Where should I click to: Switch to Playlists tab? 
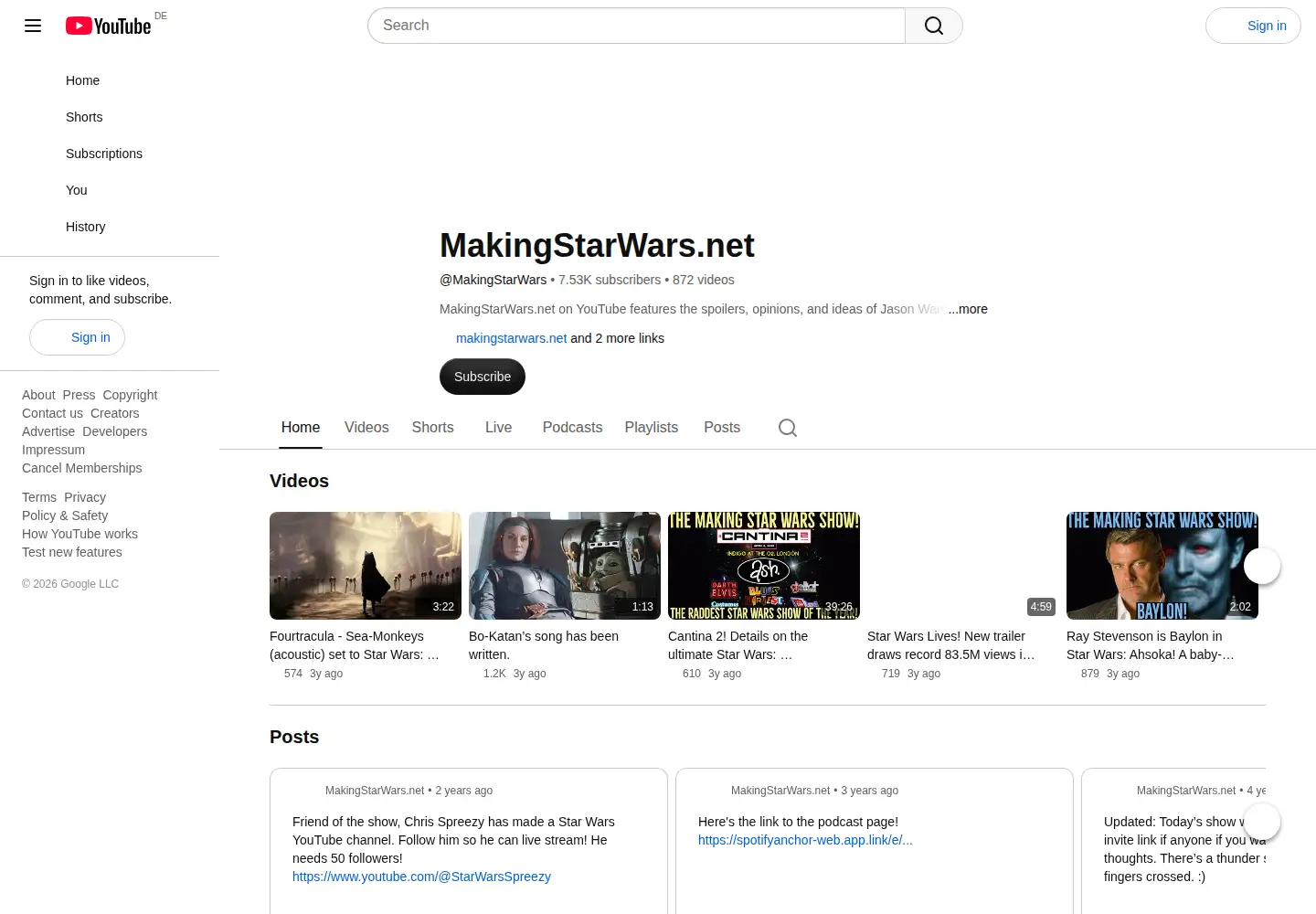coord(652,428)
